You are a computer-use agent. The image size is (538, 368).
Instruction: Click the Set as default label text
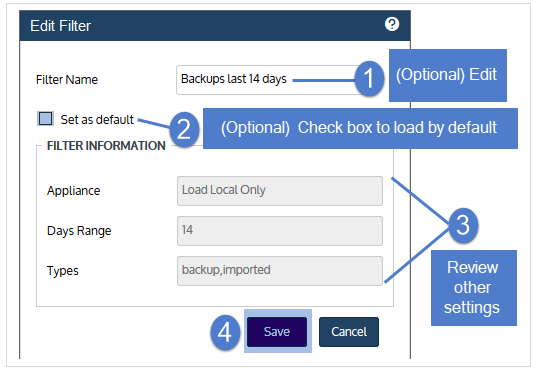pyautogui.click(x=97, y=119)
